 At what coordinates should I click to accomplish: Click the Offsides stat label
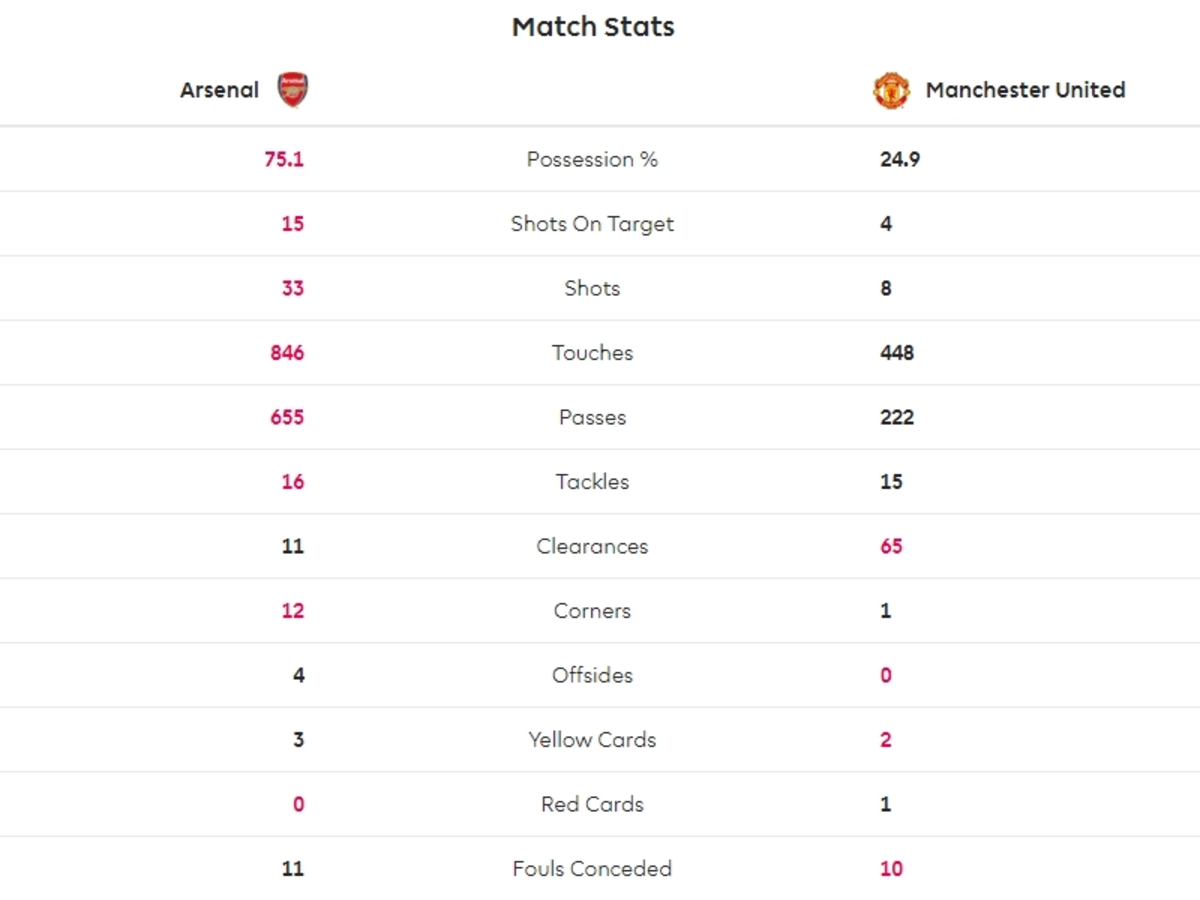(592, 675)
